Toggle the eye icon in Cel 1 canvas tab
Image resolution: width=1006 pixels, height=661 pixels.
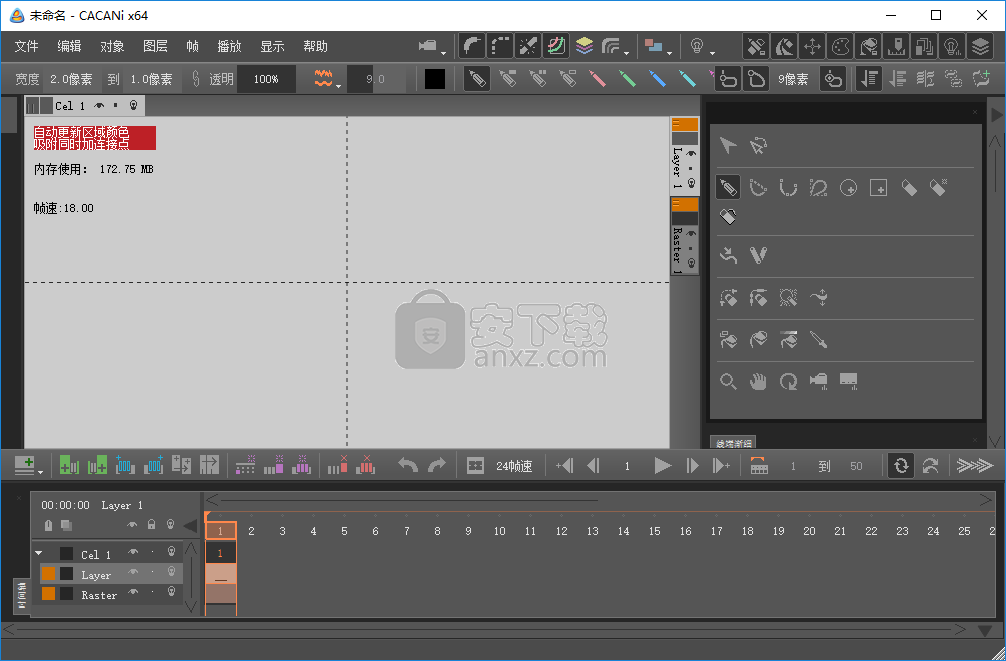[99, 105]
